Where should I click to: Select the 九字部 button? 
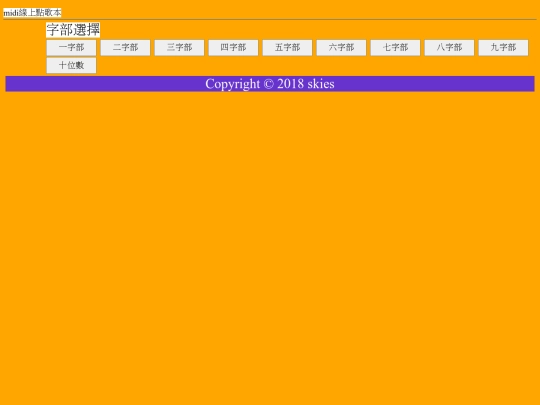(x=503, y=48)
